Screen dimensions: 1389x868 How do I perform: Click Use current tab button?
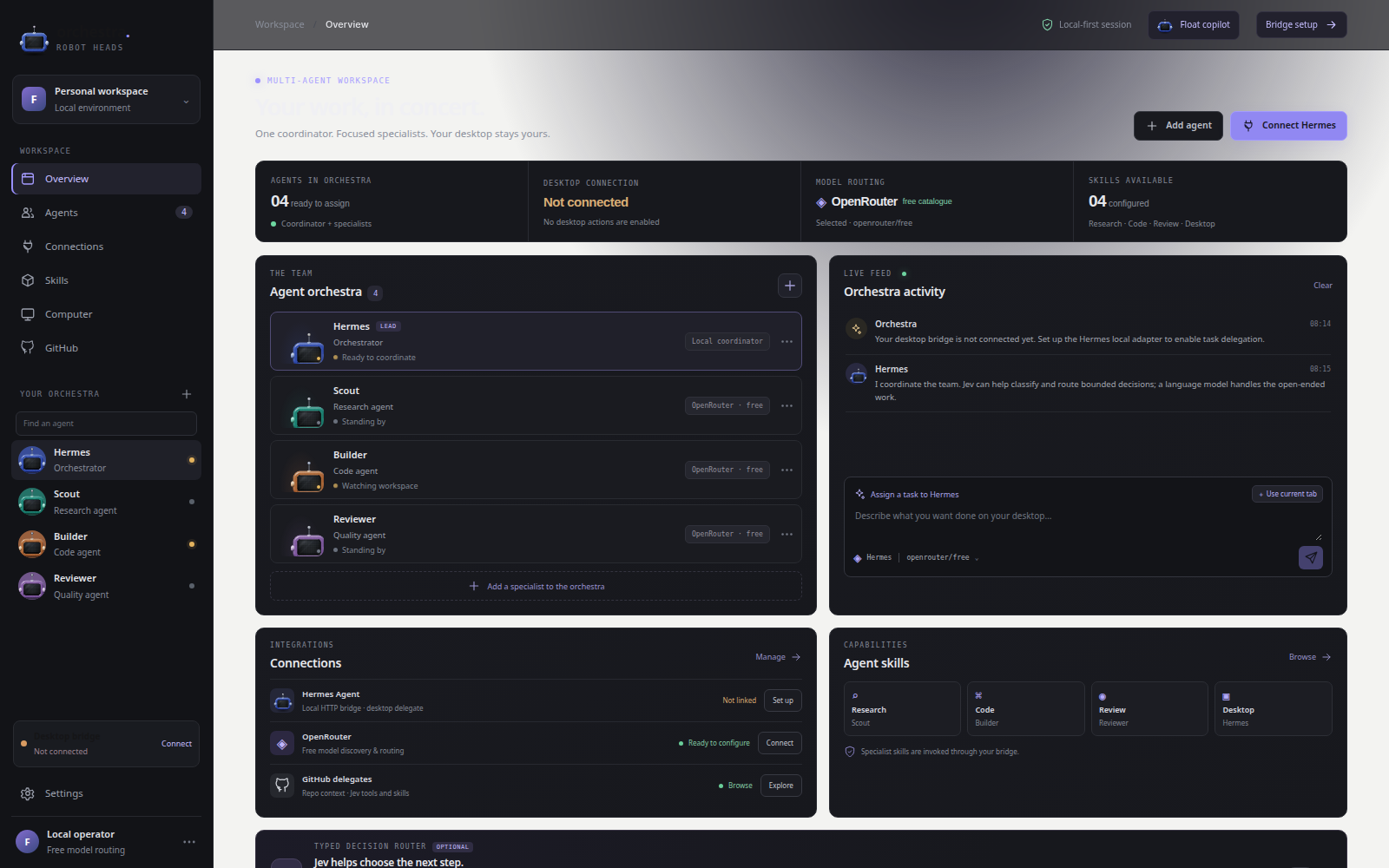(1287, 494)
